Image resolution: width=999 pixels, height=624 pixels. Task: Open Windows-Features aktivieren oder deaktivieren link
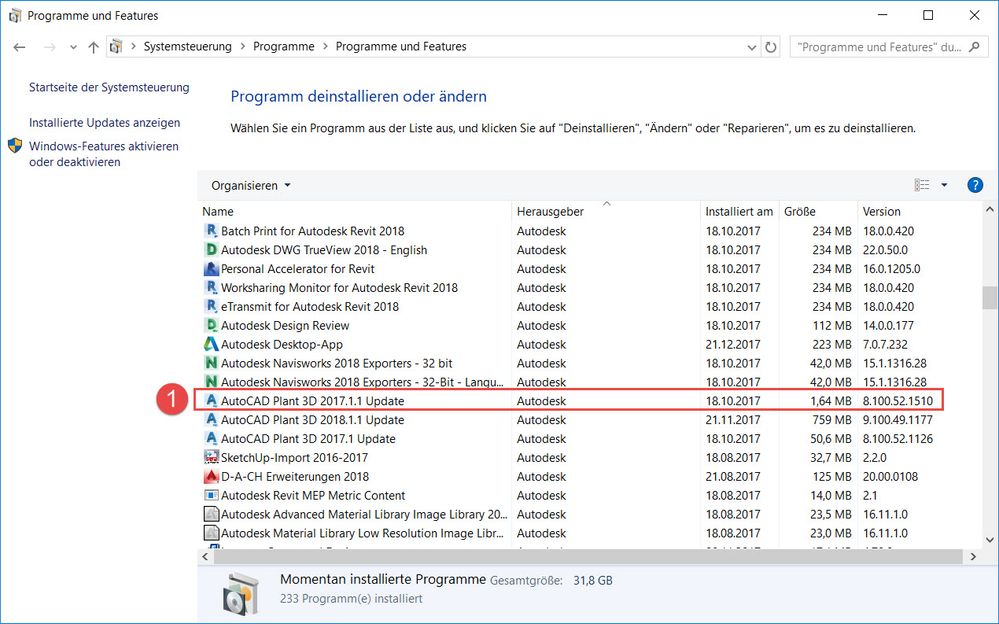[104, 154]
